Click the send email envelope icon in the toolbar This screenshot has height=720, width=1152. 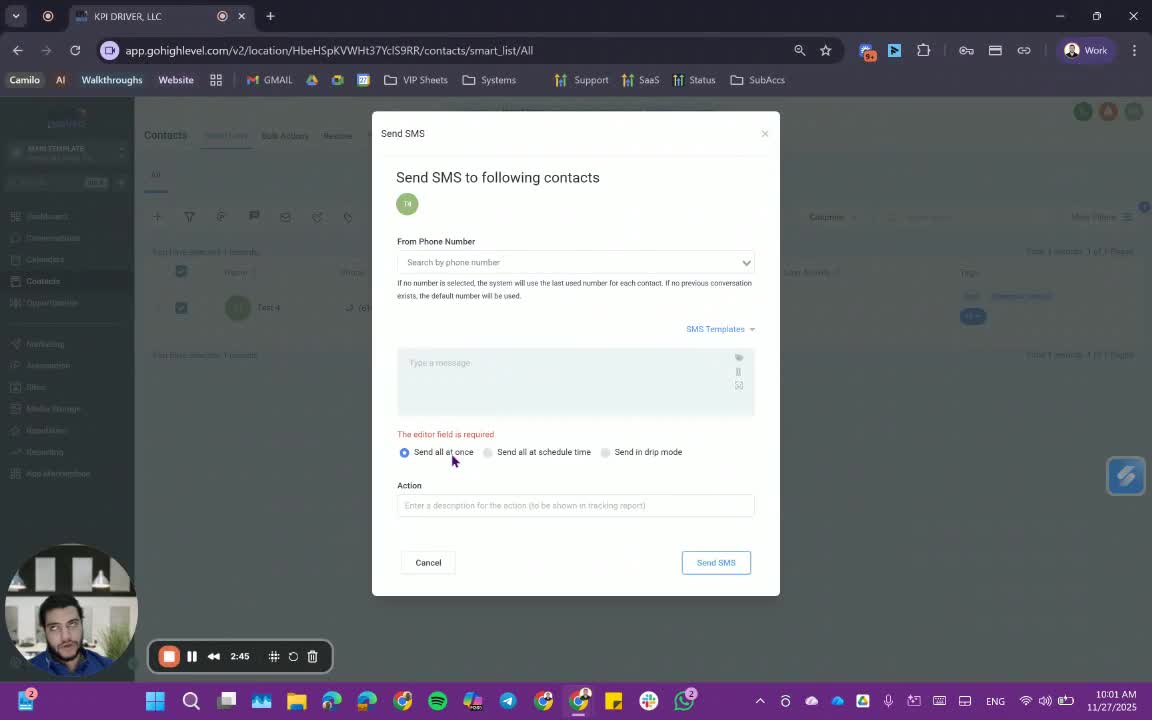285,217
